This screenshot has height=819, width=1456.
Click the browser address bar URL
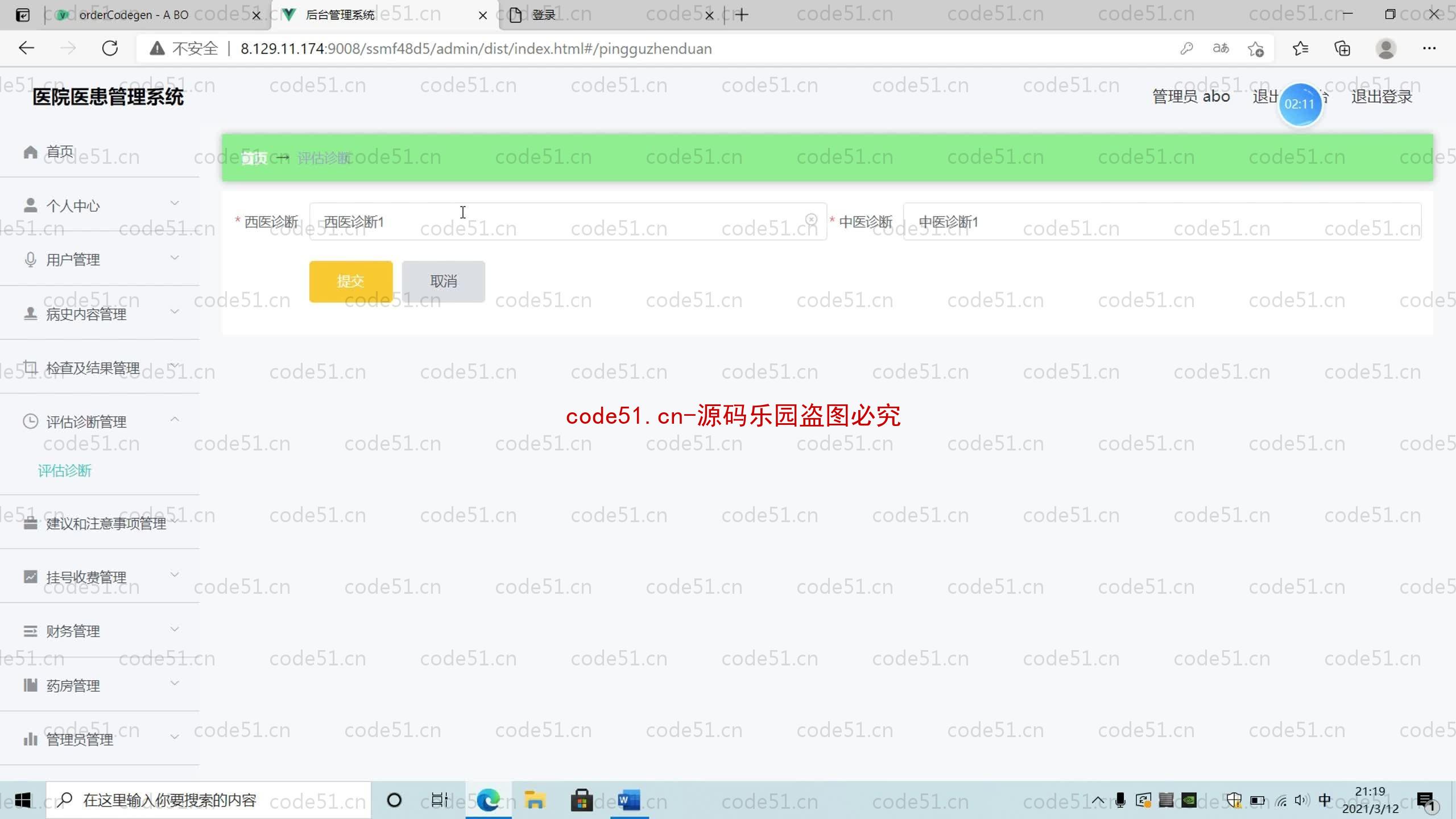[x=476, y=48]
